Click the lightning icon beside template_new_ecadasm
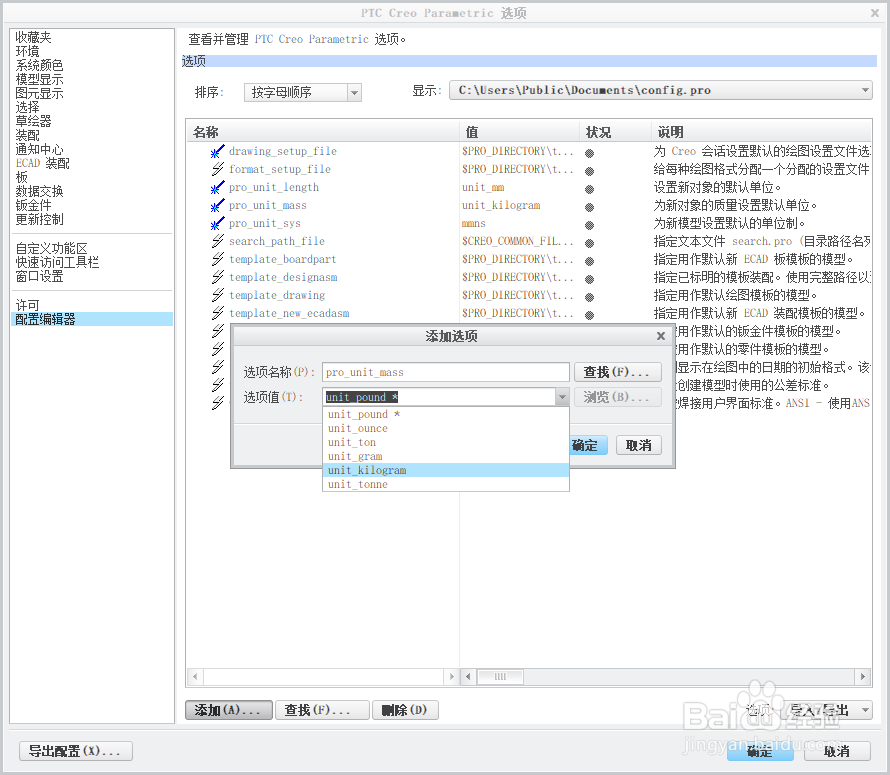Image resolution: width=890 pixels, height=775 pixels. 217,313
